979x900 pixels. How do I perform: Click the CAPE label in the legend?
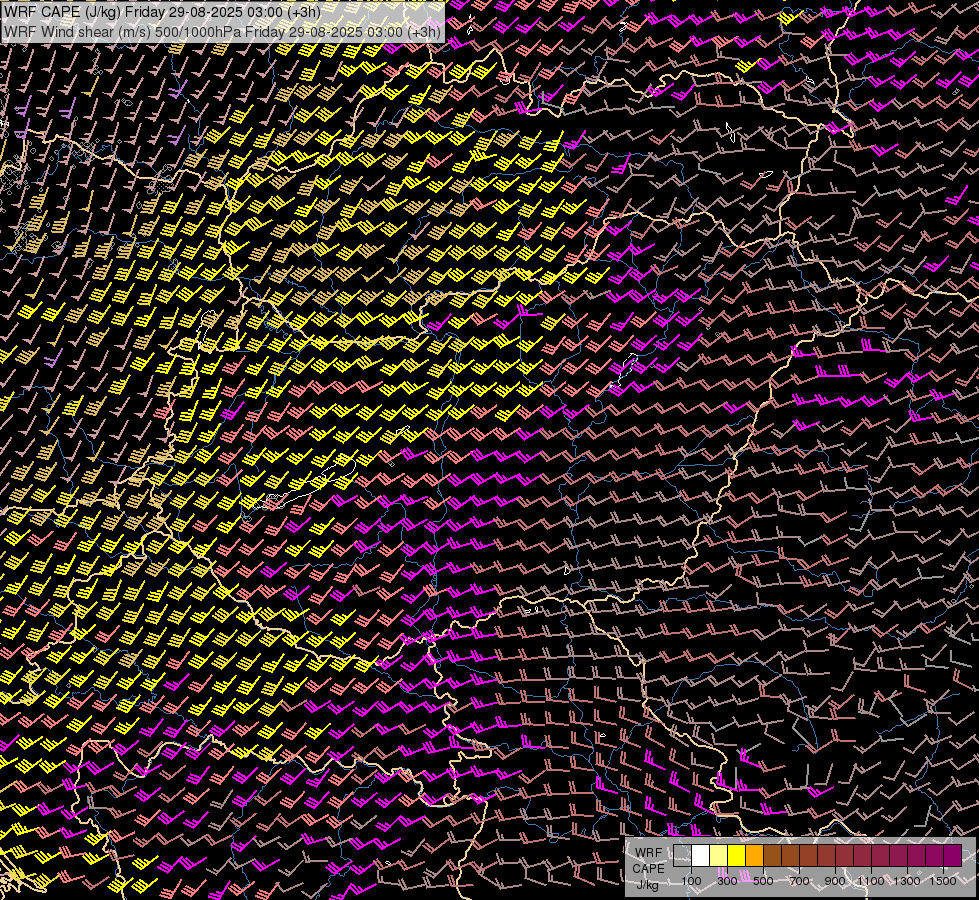click(649, 869)
